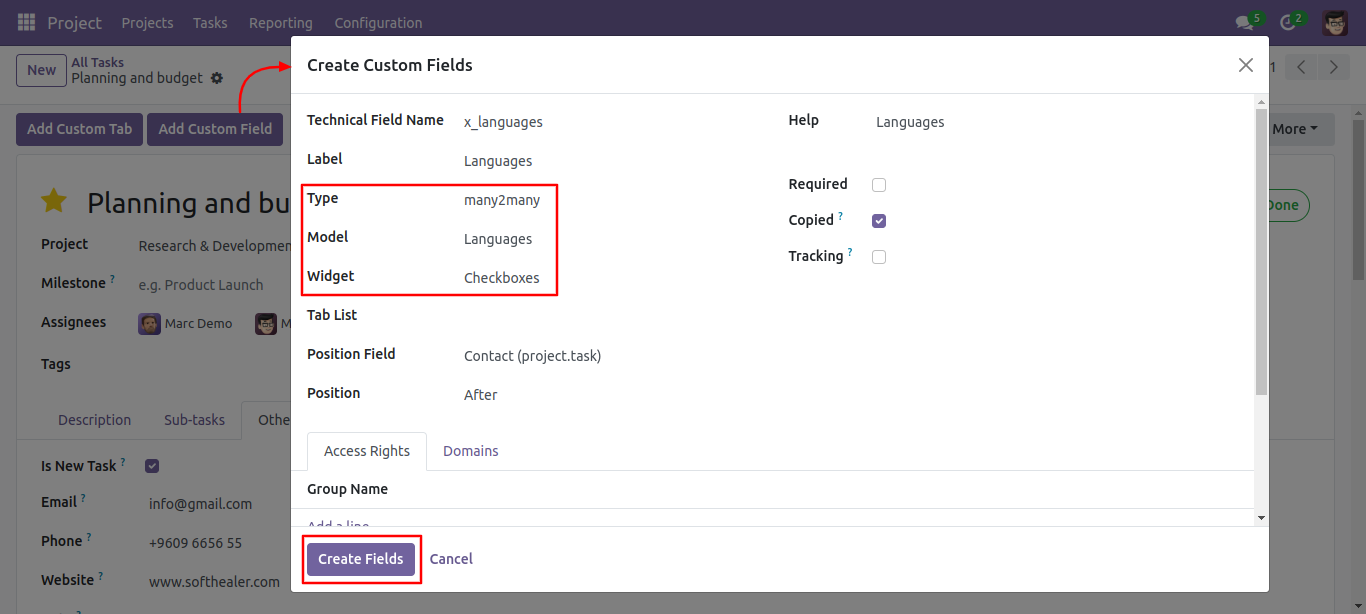Show help tooltip for Milestone field

click(x=112, y=279)
